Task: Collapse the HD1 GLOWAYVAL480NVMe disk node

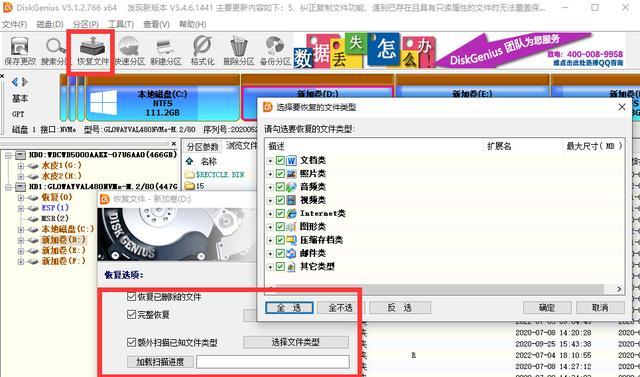Action: coord(8,187)
